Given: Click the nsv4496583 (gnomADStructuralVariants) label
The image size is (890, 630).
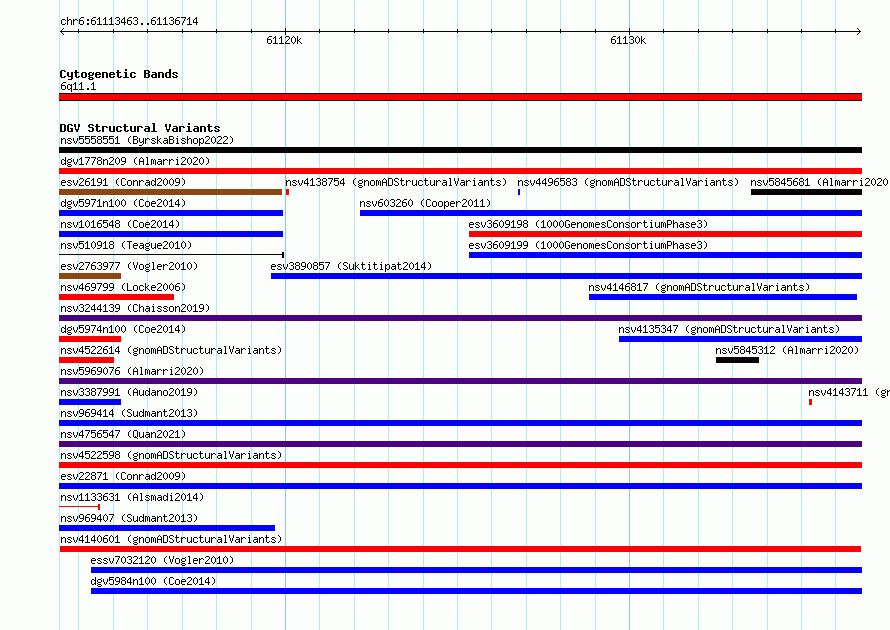Looking at the screenshot, I should tap(628, 182).
